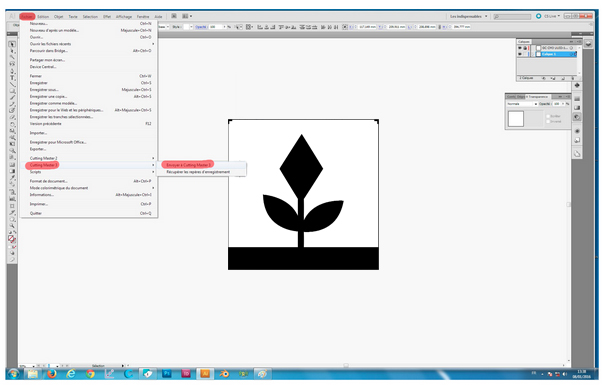Open Blender from the taskbar
The width and height of the screenshot is (607, 389).
pos(224,374)
